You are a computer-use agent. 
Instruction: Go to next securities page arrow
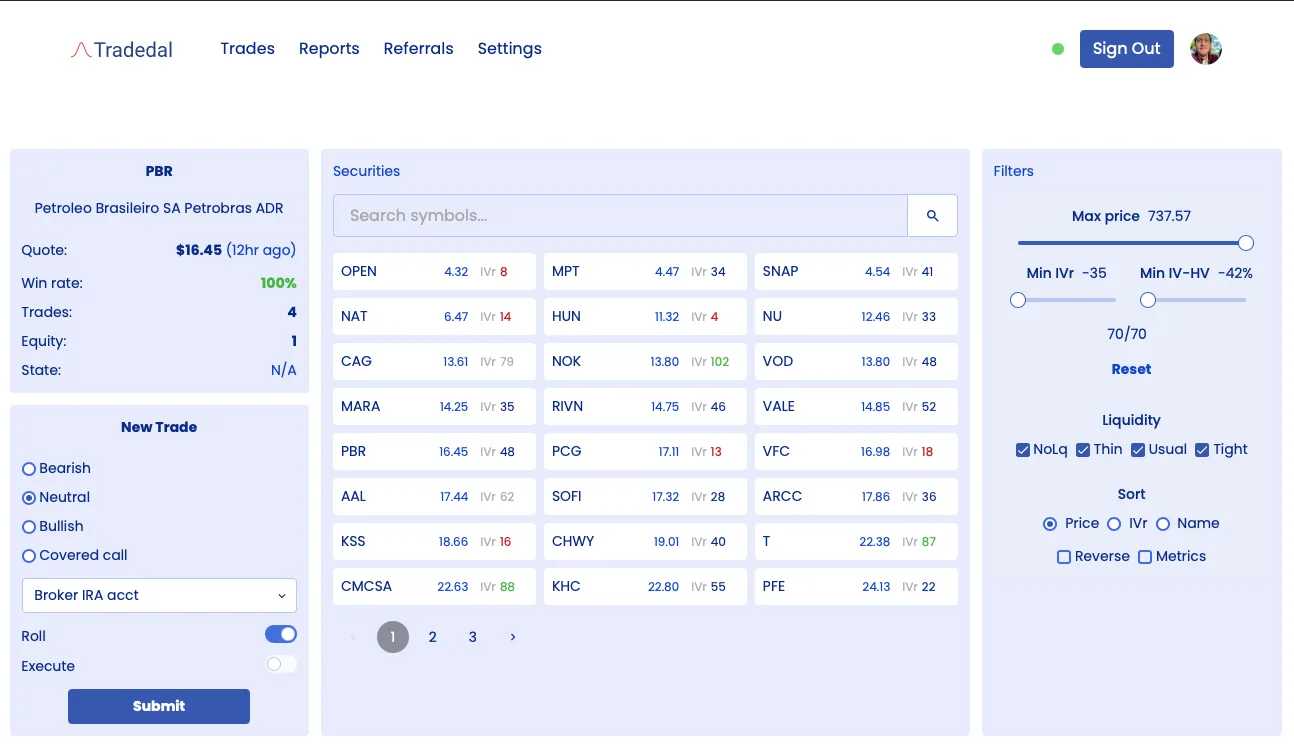pyautogui.click(x=513, y=637)
